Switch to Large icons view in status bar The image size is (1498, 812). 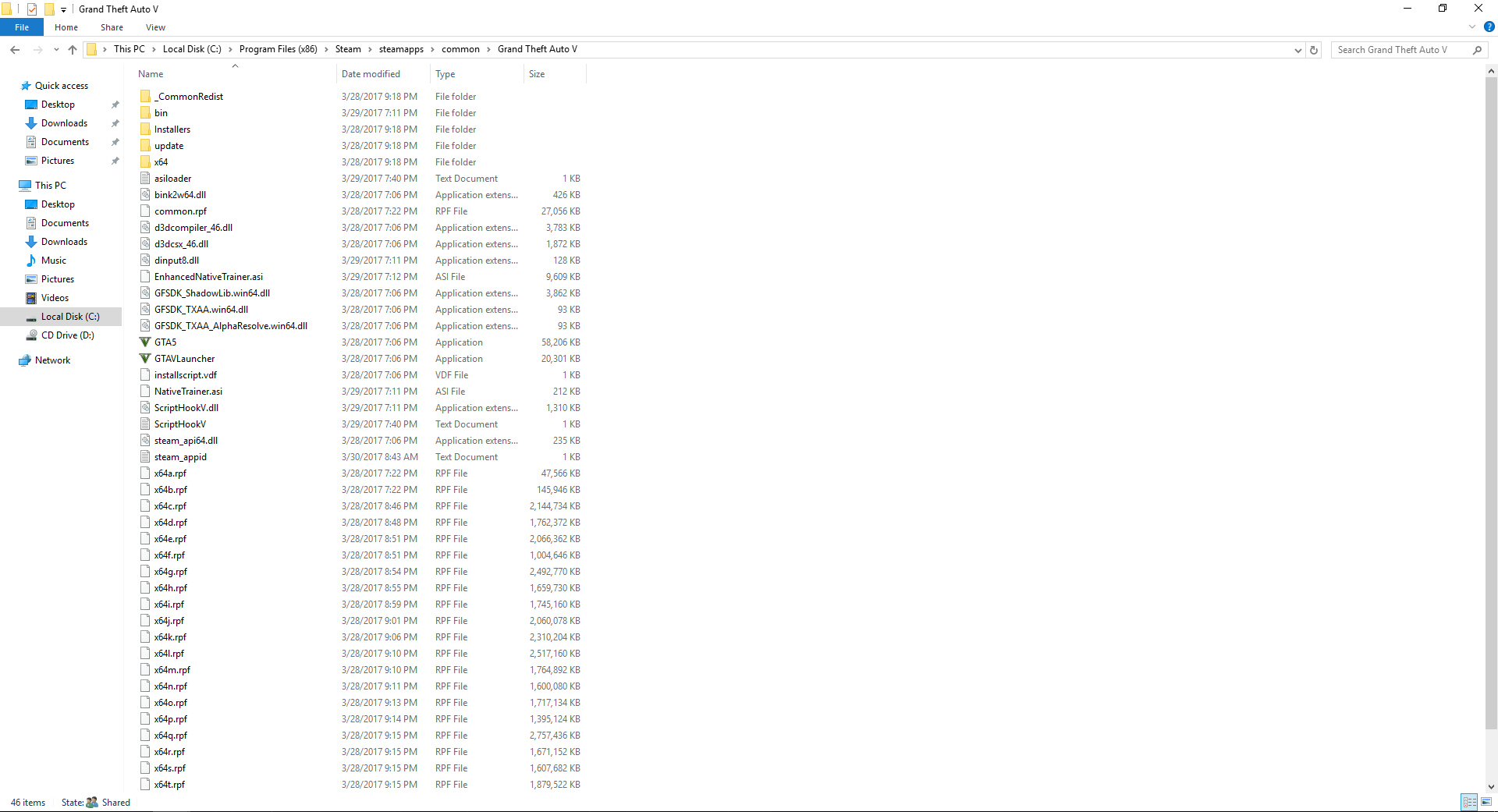(1486, 802)
